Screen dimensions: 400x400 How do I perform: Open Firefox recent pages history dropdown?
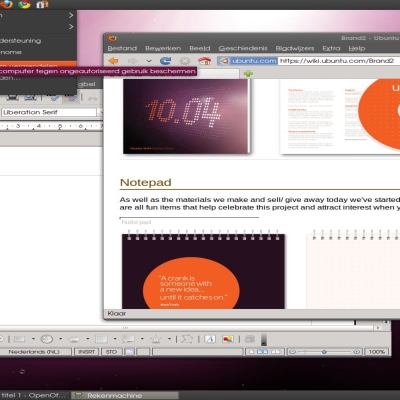149,61
